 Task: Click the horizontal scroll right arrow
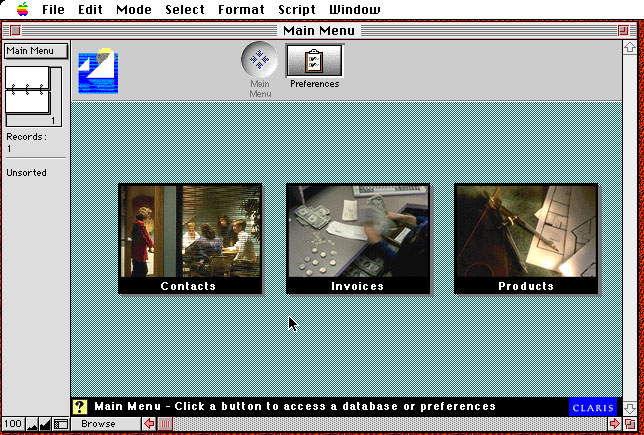click(614, 424)
